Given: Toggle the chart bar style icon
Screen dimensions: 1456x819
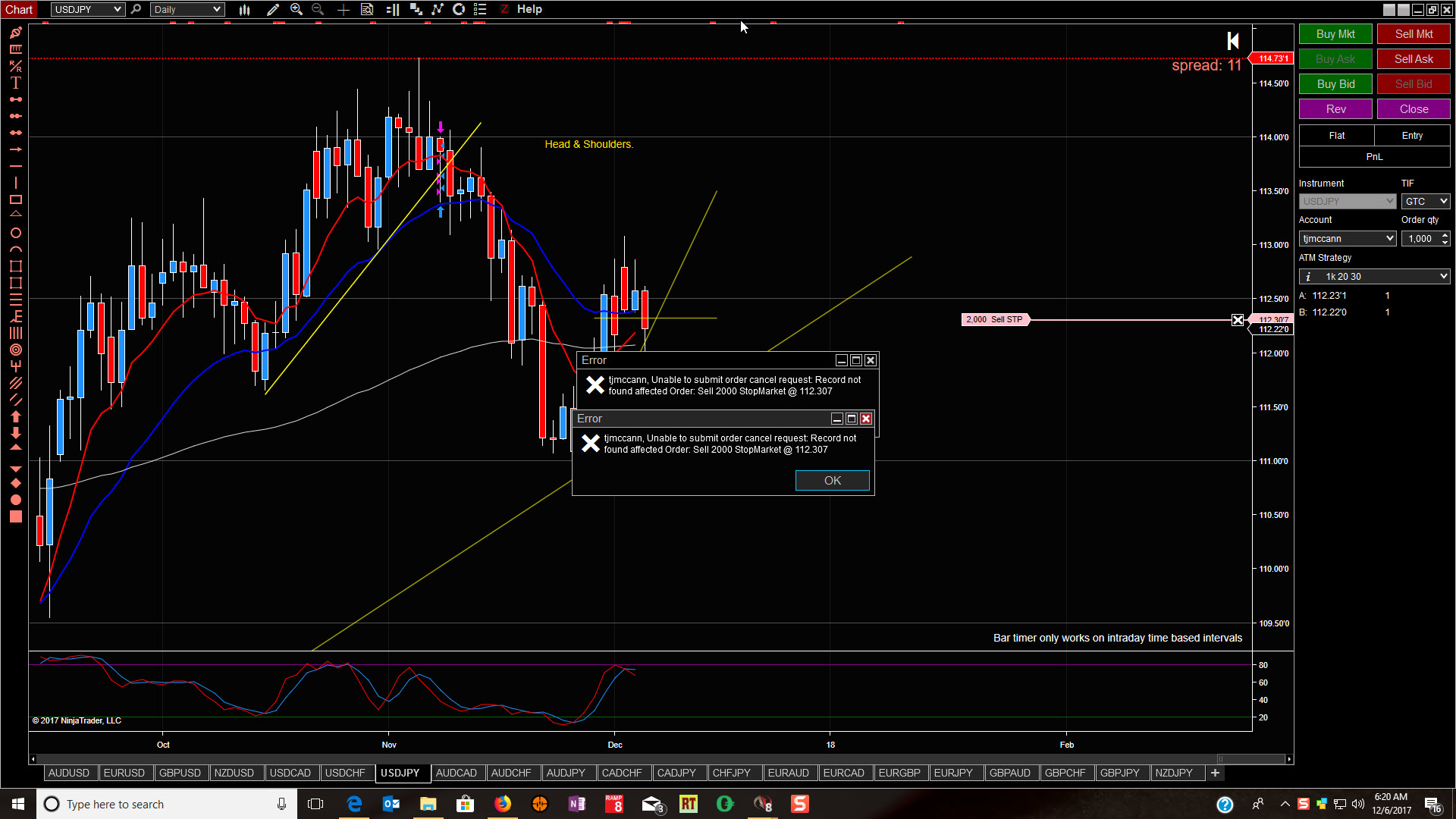Looking at the screenshot, I should tap(244, 10).
